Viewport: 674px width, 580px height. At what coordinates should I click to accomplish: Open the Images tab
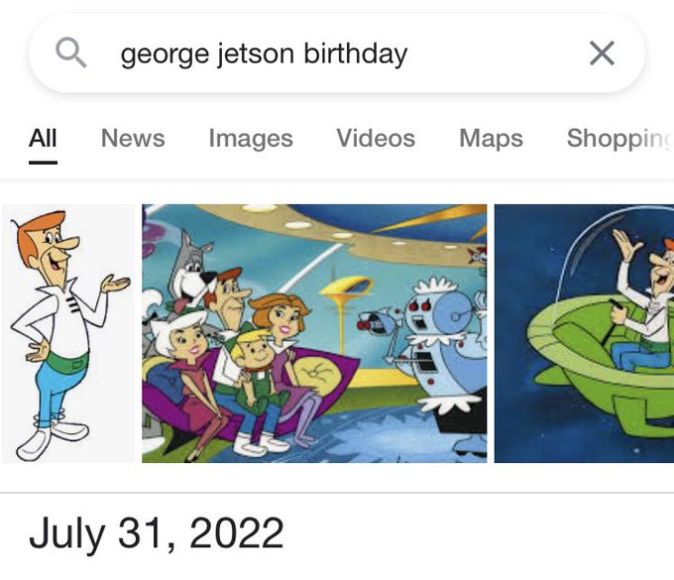250,138
